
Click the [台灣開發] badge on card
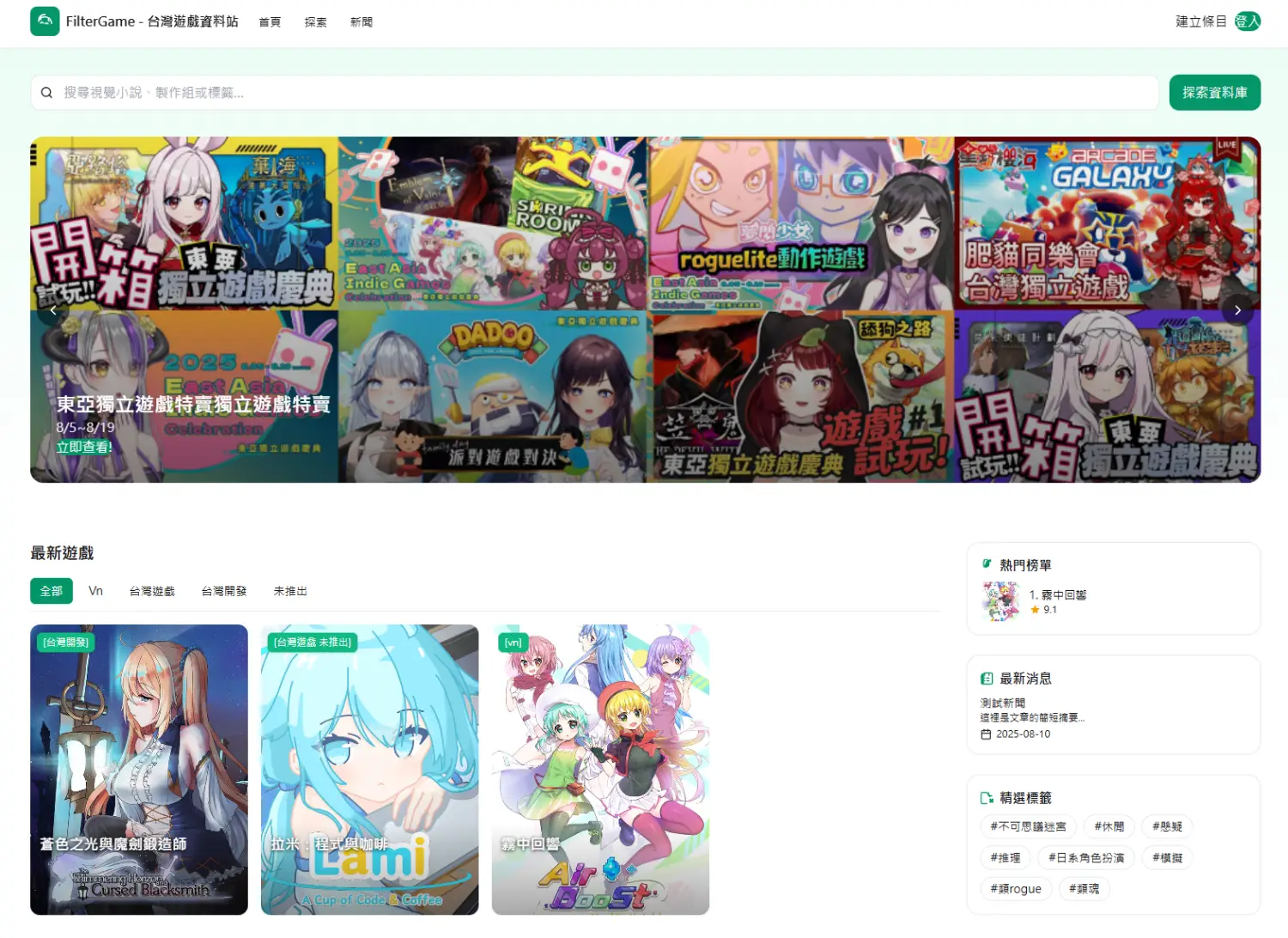click(66, 643)
